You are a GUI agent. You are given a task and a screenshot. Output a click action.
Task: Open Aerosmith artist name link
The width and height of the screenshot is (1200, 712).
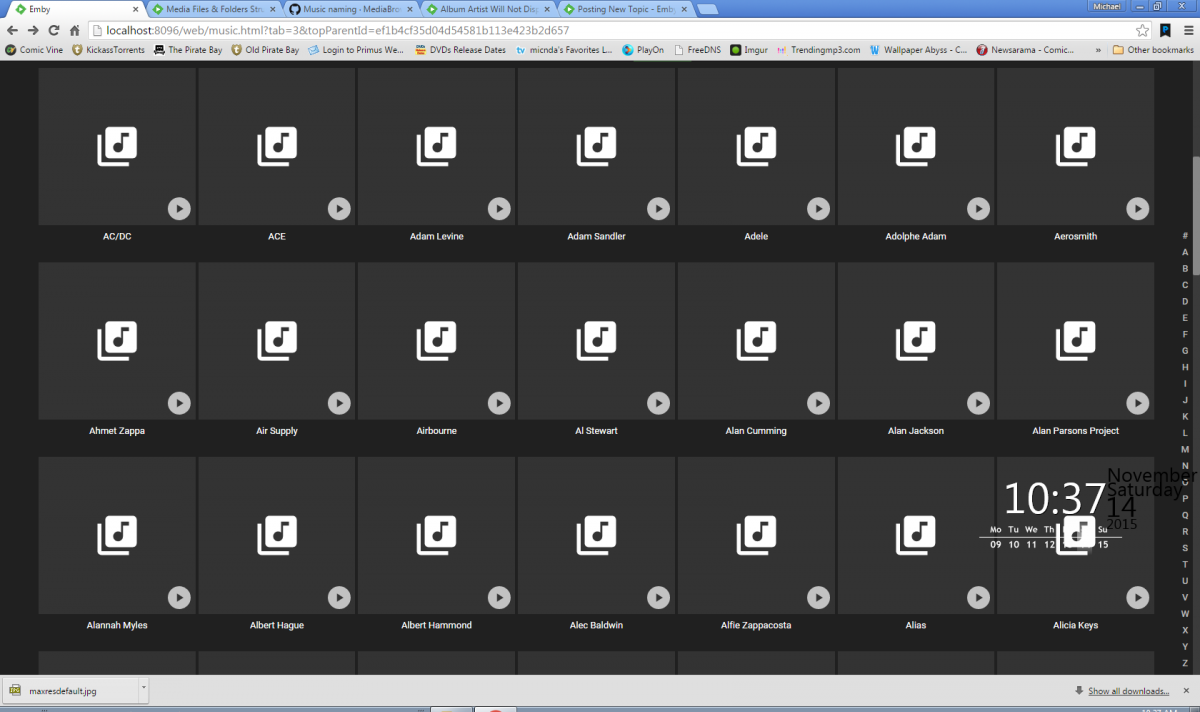(1076, 237)
